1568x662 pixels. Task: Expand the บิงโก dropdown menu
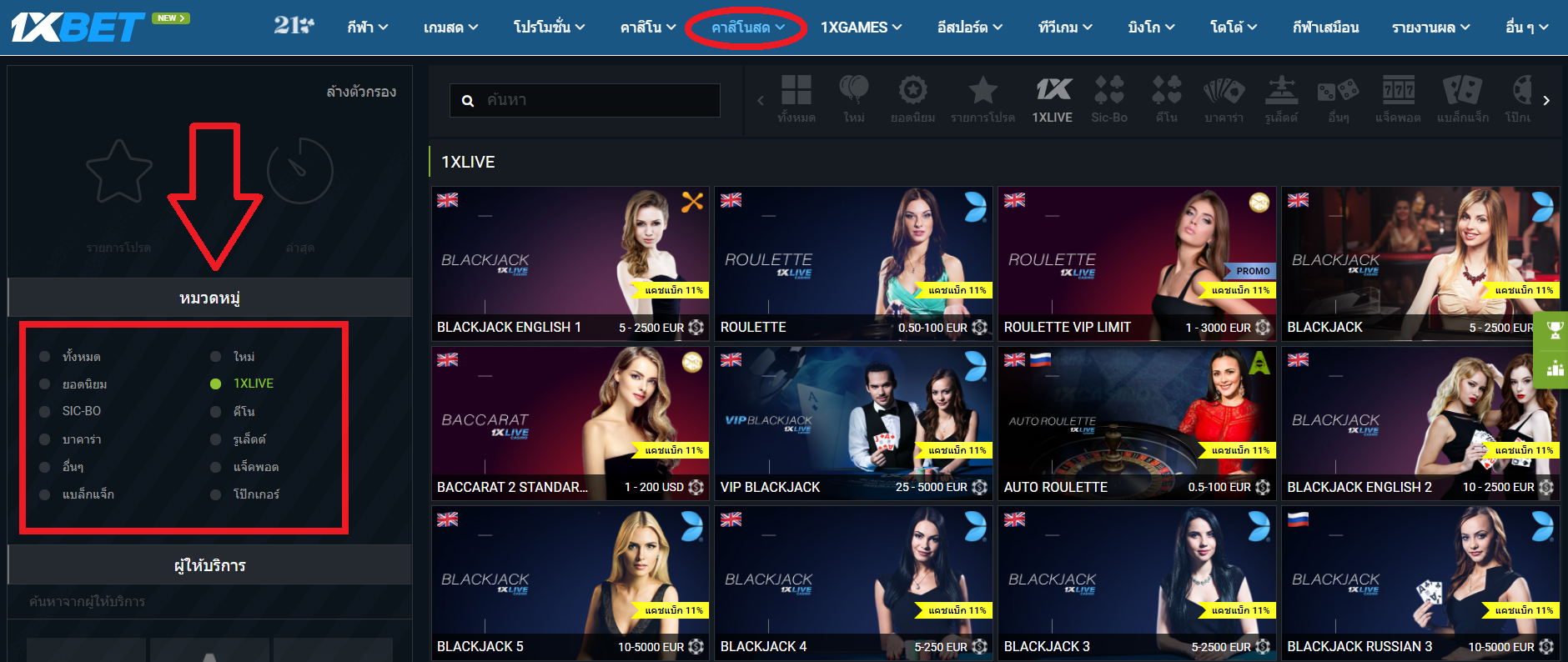pos(1151,28)
